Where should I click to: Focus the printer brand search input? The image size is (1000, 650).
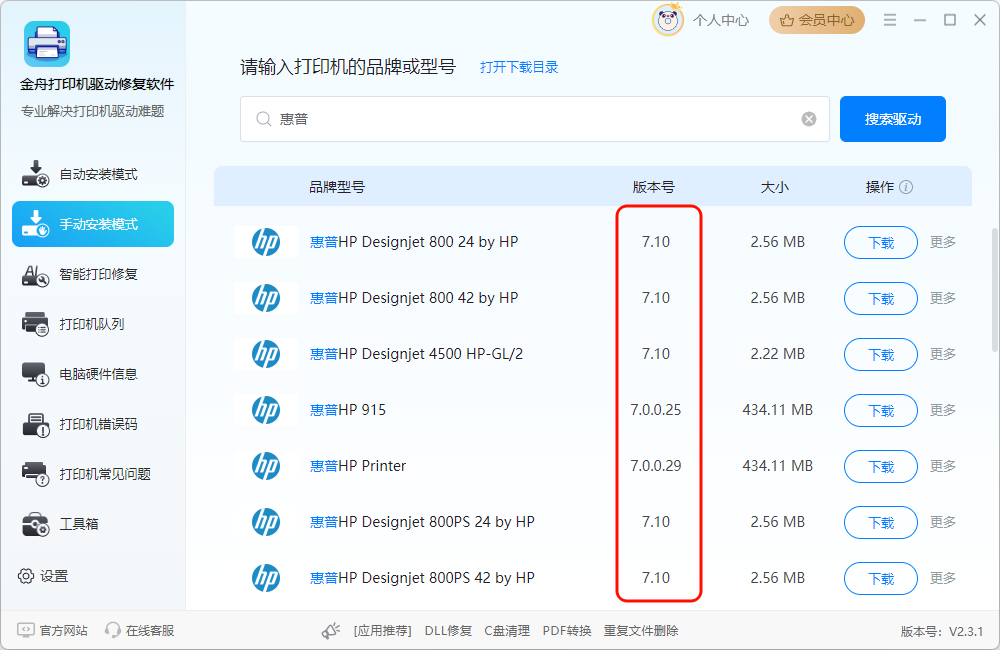click(534, 119)
